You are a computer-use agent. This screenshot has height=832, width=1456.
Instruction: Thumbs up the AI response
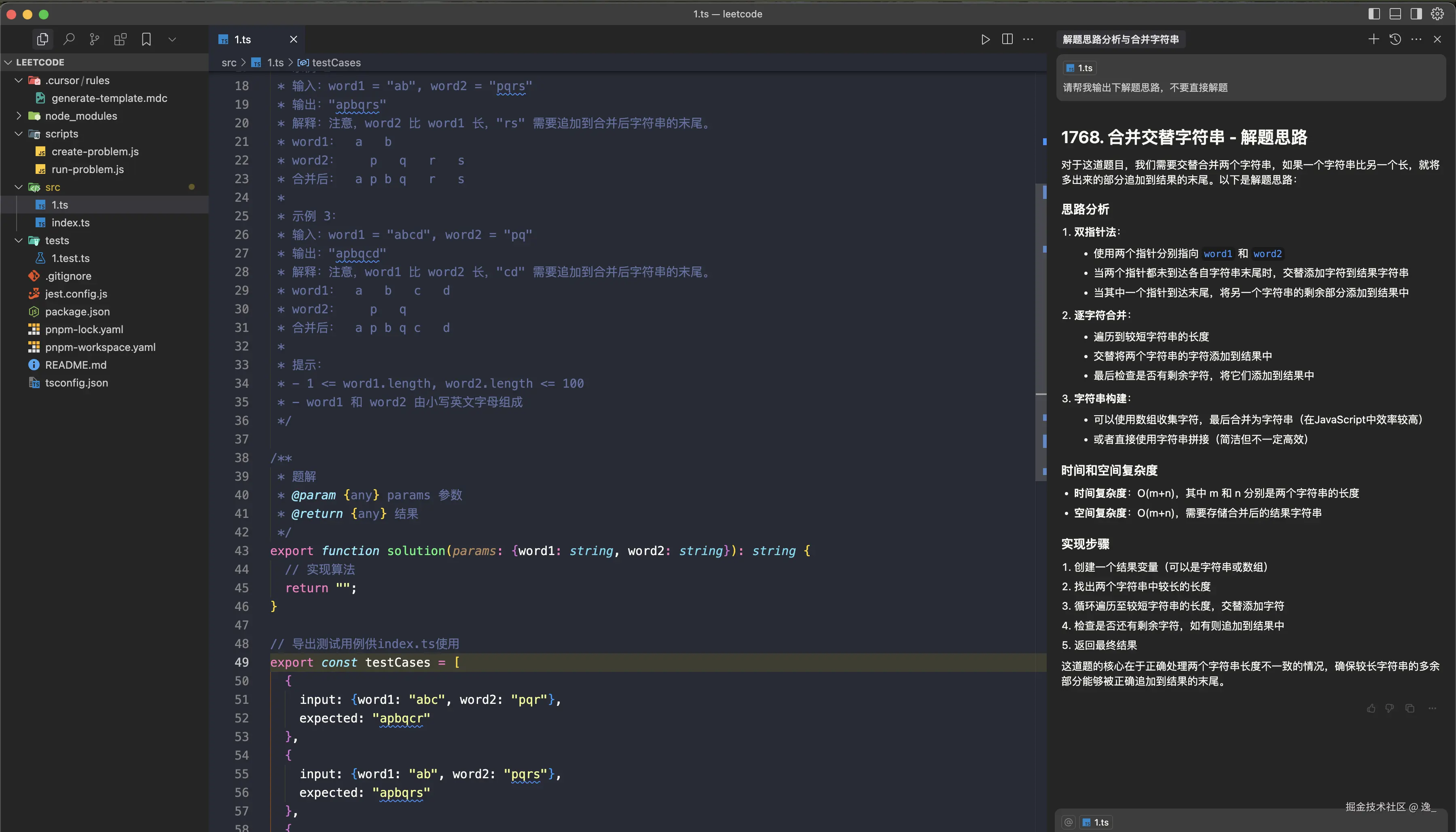(x=1371, y=709)
